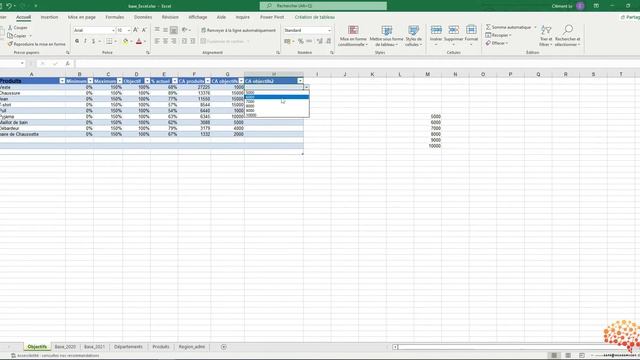The height and width of the screenshot is (360, 640).
Task: Open the Standard number format dropdown
Action: 329,31
